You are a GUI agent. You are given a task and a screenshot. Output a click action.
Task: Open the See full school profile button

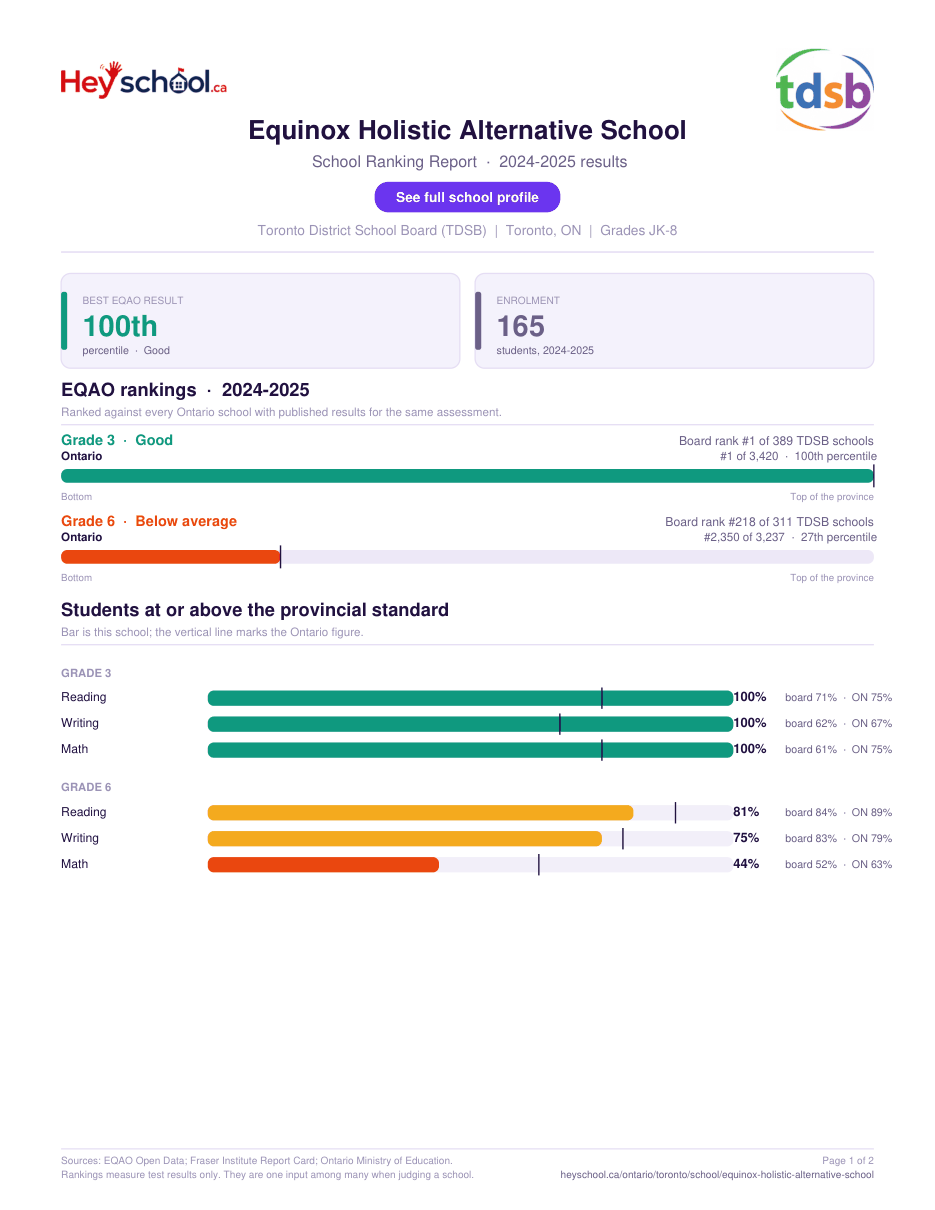(x=467, y=197)
